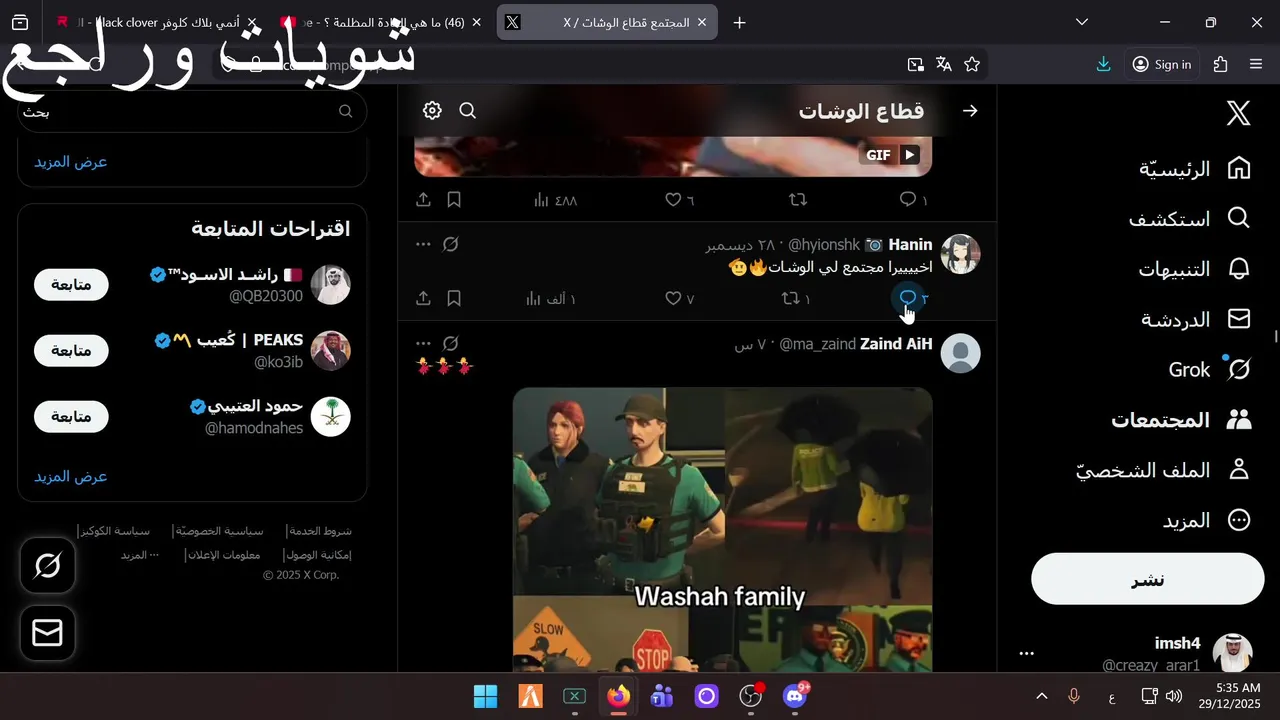
Task: Open floating messages envelope button
Action: pos(47,633)
